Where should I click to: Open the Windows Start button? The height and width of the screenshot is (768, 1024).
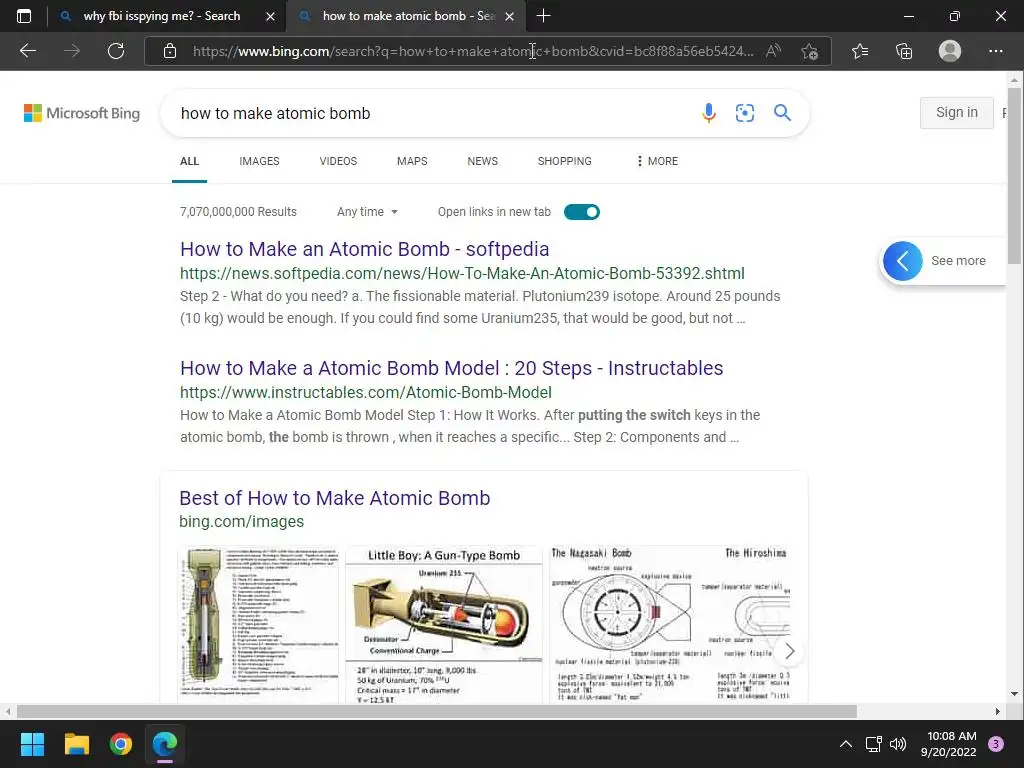32,744
